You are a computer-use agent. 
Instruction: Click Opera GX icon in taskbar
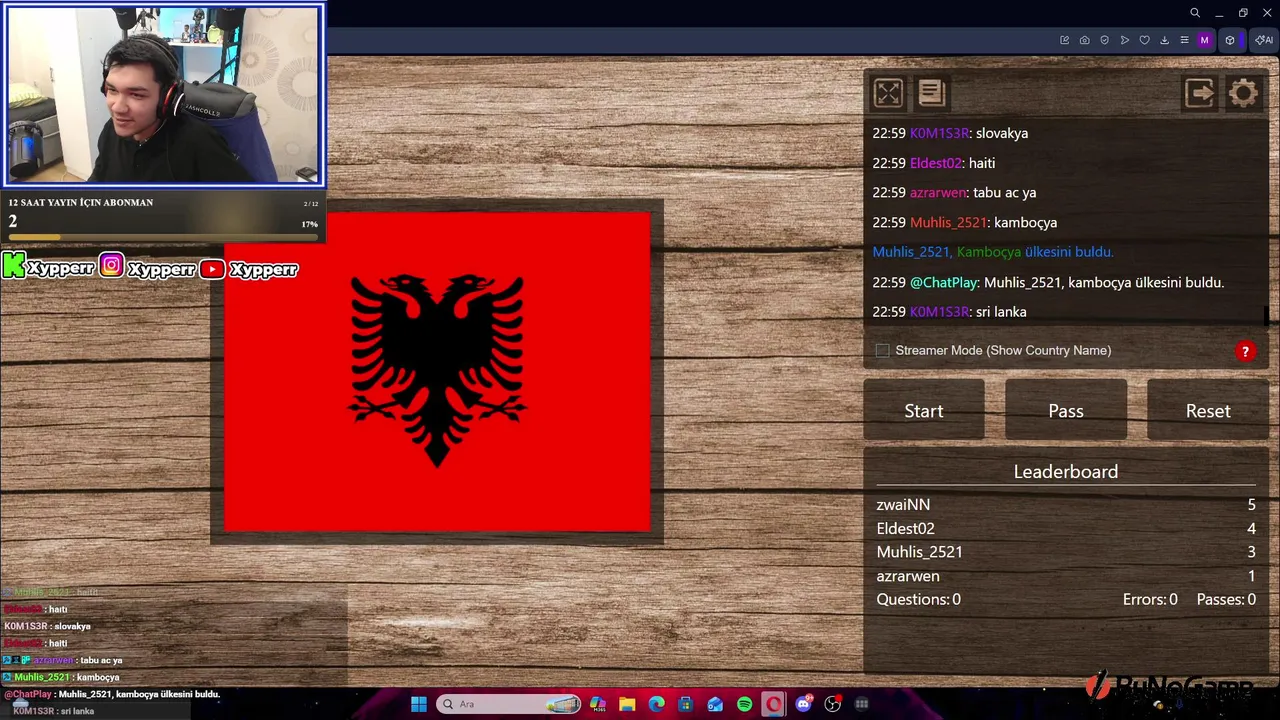pos(774,705)
